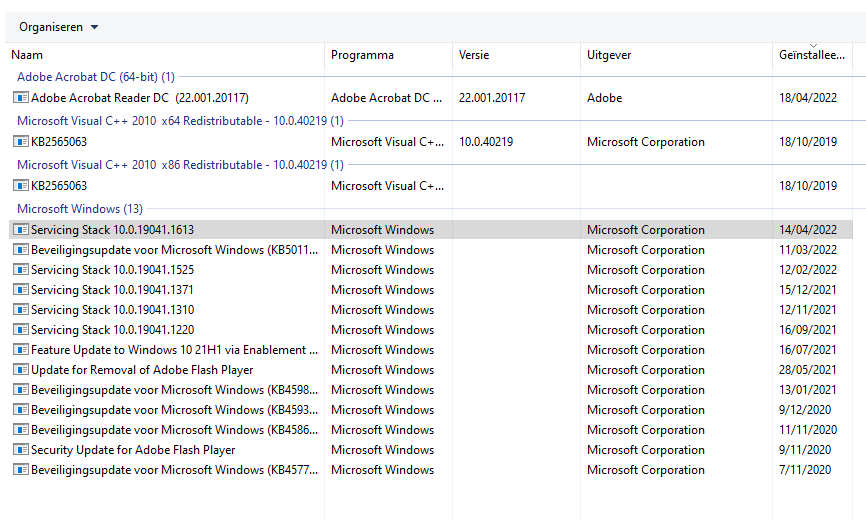Image resolution: width=866 pixels, height=520 pixels.
Task: Click the Servicing Stack 10.0.19041.1613 icon
Action: pyautogui.click(x=21, y=230)
